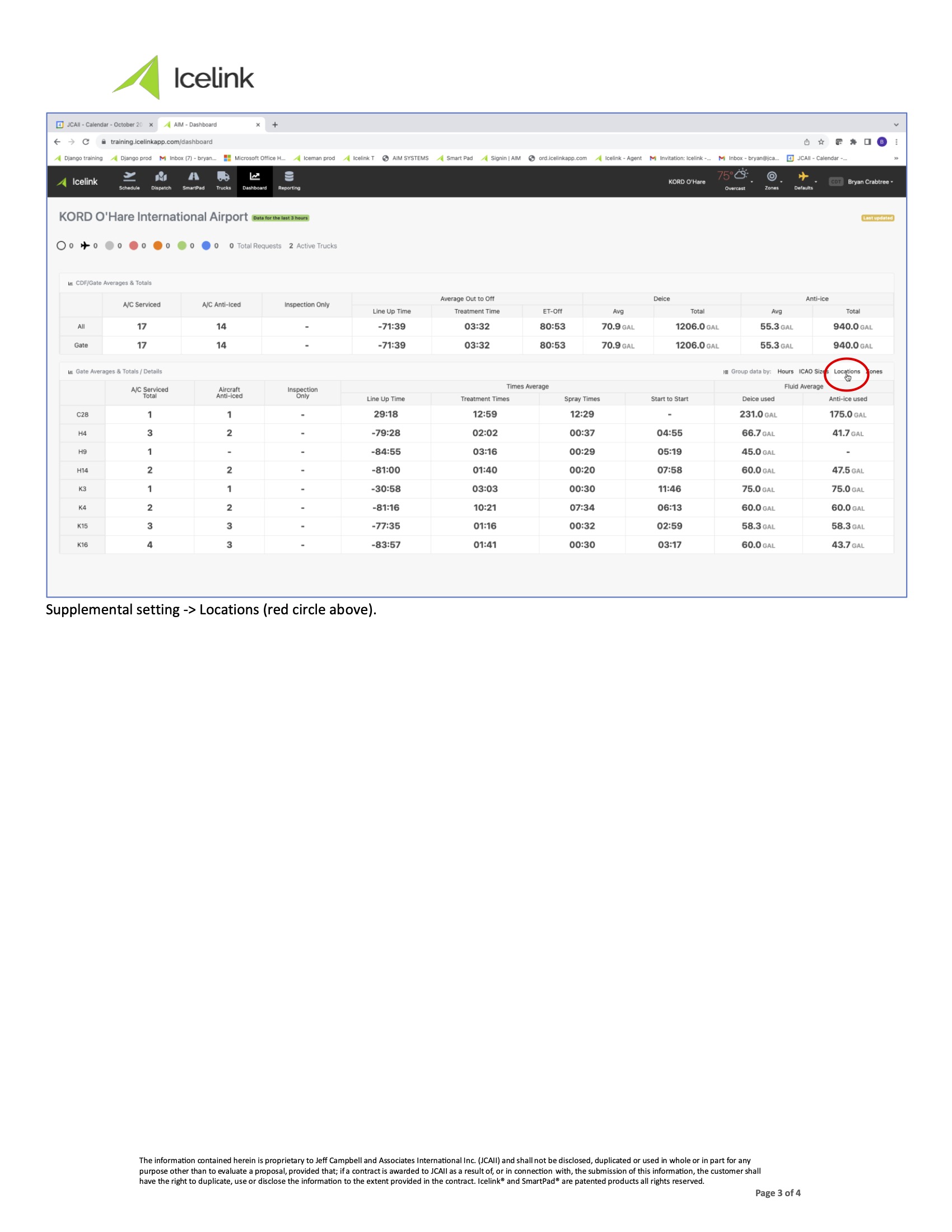Open the SmartPad icon
This screenshot has height=1232, width=952.
click(193, 181)
